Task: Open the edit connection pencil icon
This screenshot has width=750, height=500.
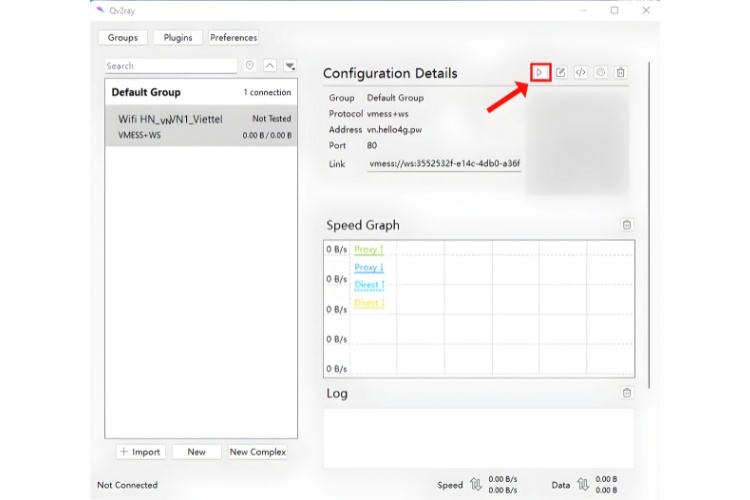Action: tap(561, 72)
